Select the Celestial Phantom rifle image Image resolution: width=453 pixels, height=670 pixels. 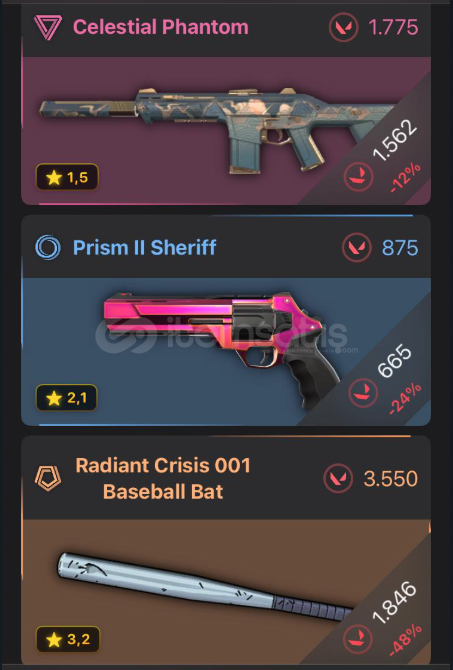click(x=218, y=128)
